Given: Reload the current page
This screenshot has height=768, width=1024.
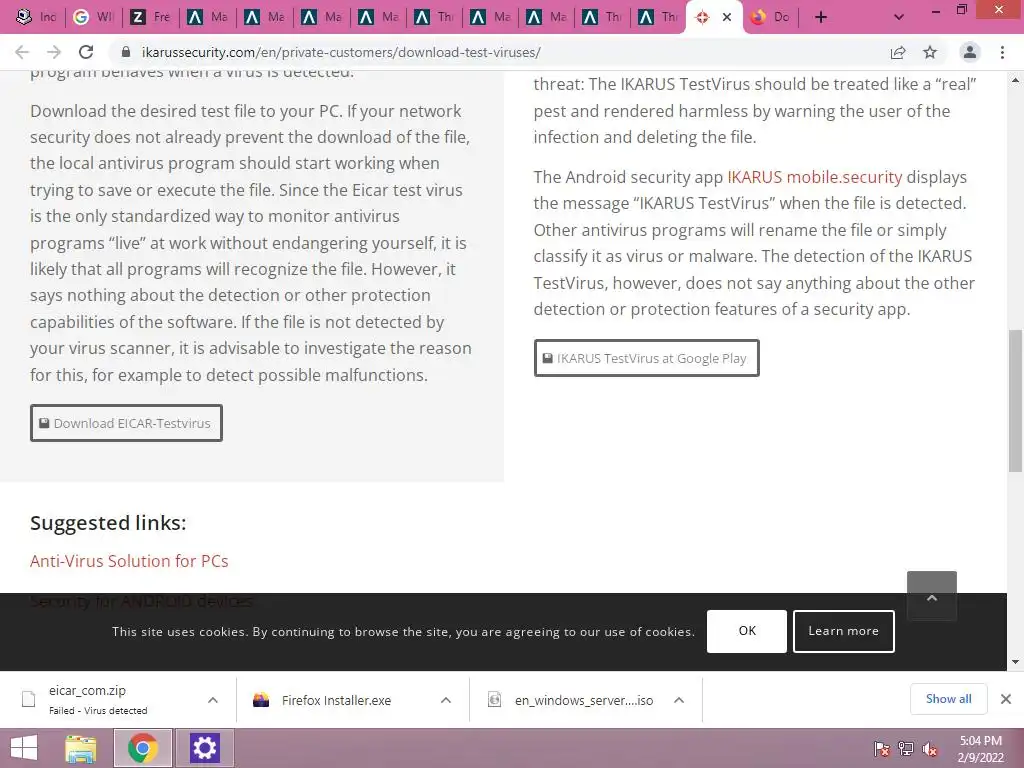Looking at the screenshot, I should (x=86, y=52).
